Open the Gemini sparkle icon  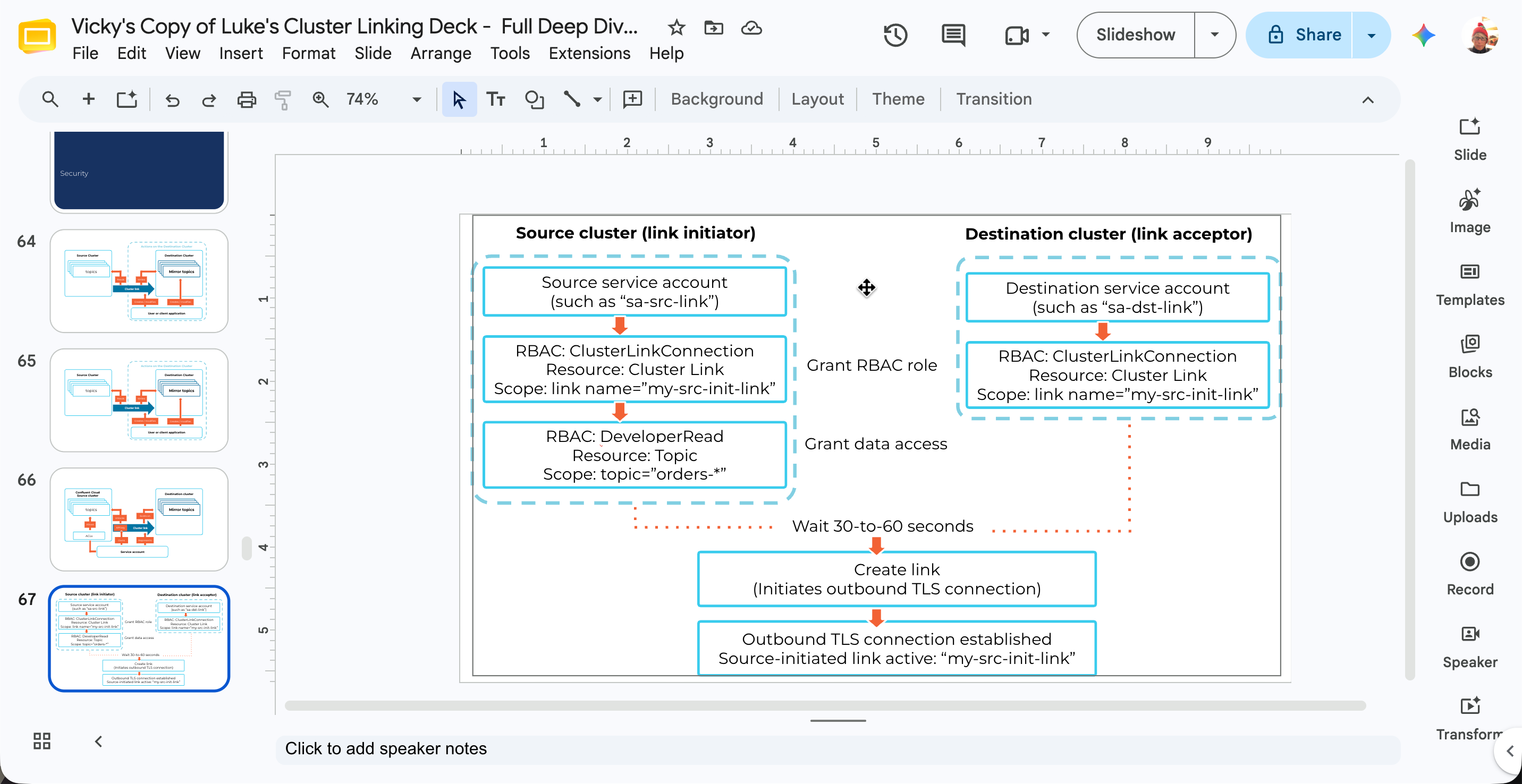tap(1423, 35)
